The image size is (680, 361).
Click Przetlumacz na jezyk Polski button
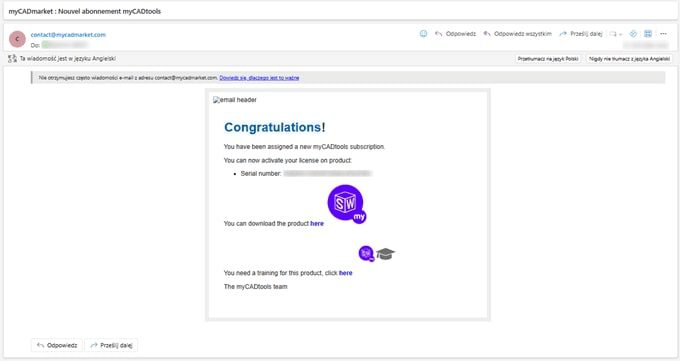coord(548,59)
